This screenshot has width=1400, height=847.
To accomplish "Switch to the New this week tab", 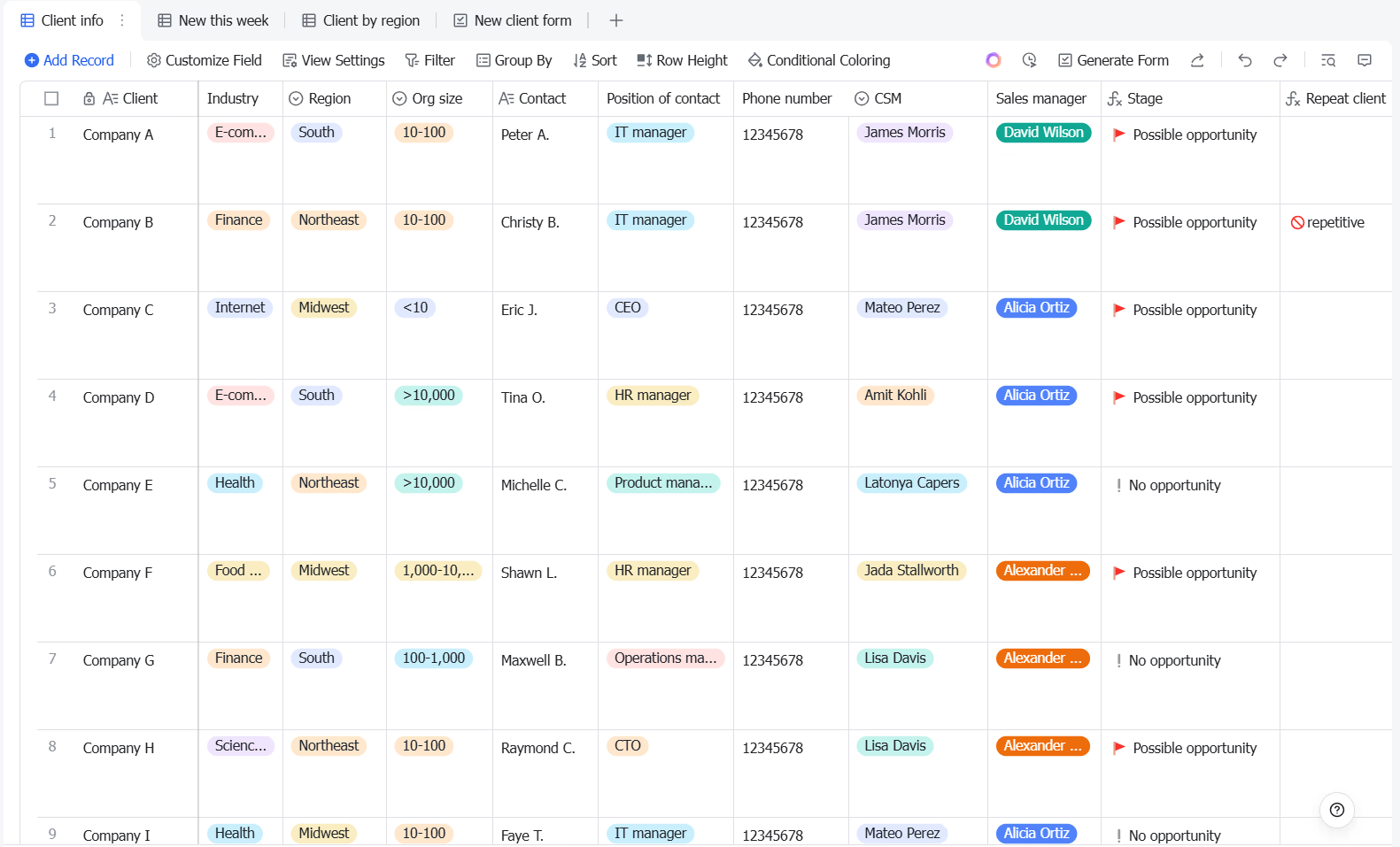I will point(213,20).
